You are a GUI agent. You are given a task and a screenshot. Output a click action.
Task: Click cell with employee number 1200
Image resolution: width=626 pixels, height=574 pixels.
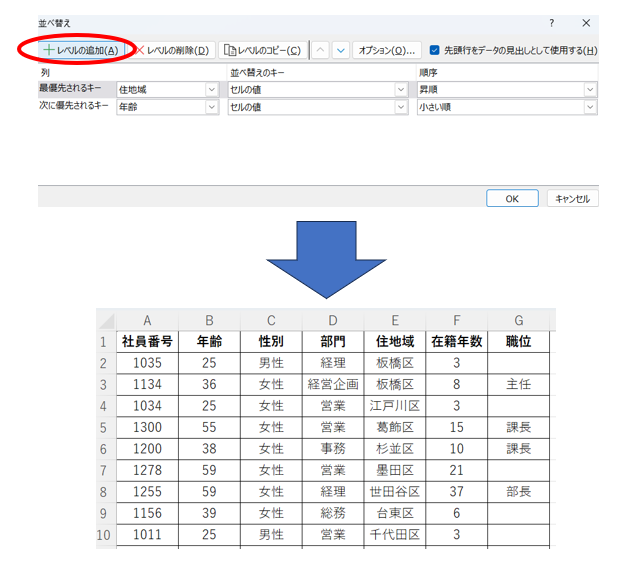point(147,449)
